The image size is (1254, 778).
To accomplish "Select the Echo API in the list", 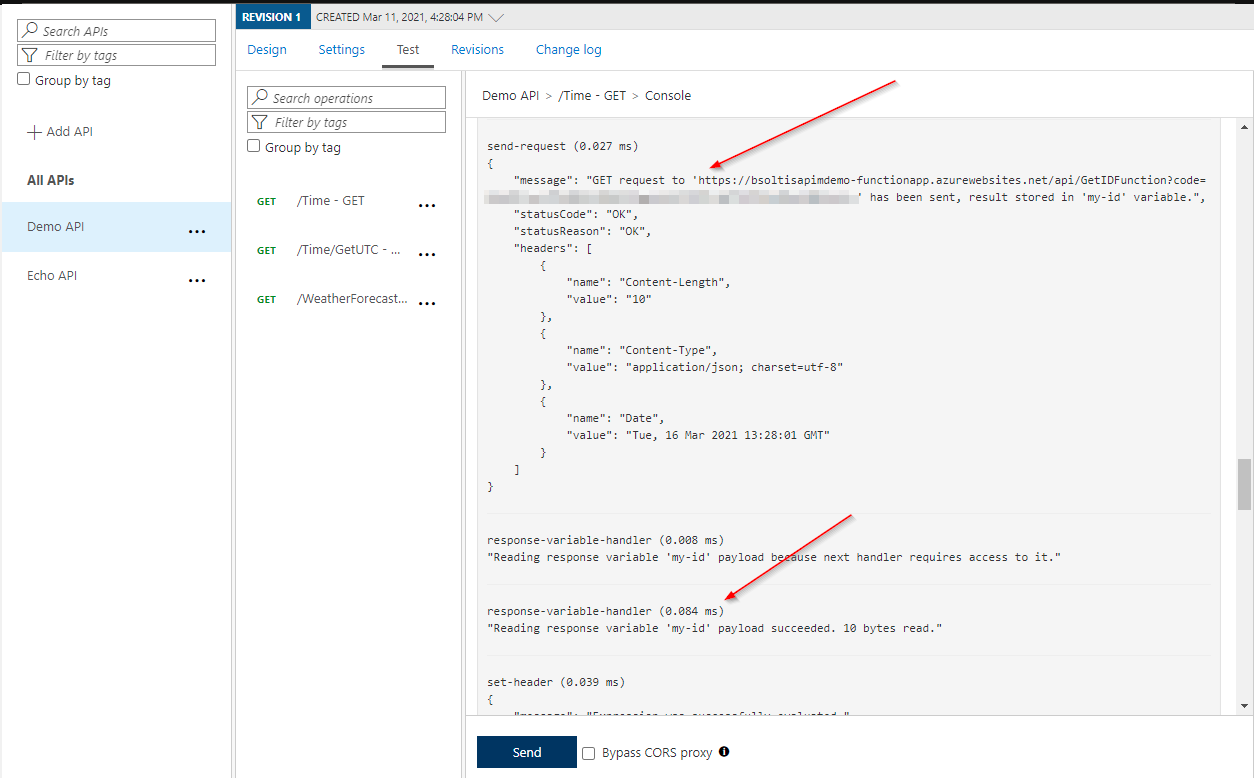I will click(x=52, y=276).
